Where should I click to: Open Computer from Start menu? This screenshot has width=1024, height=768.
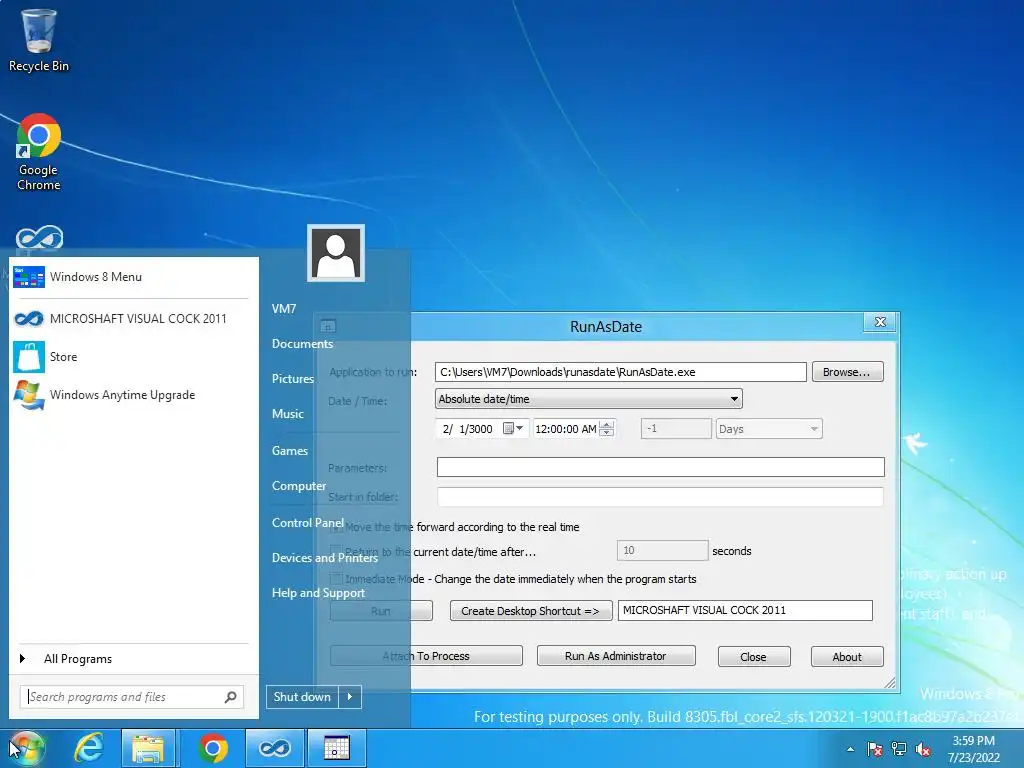click(298, 486)
